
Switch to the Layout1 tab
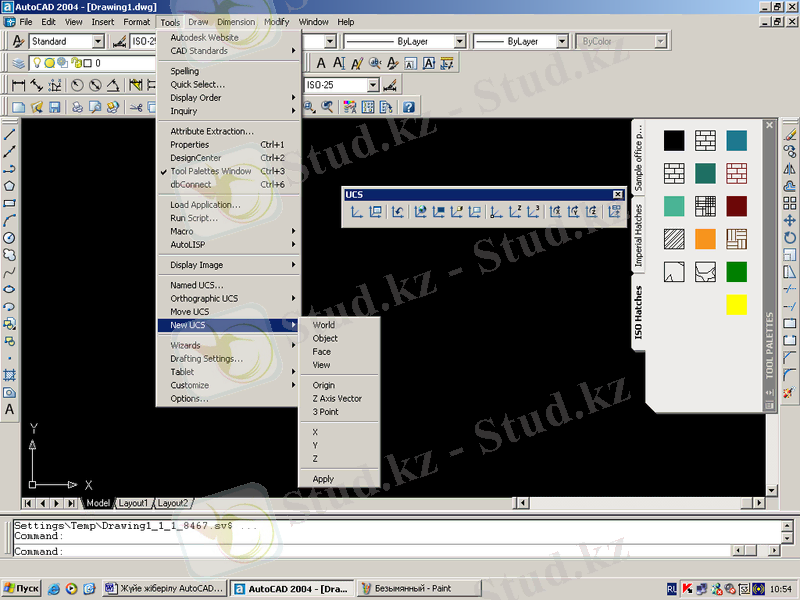[x=133, y=503]
